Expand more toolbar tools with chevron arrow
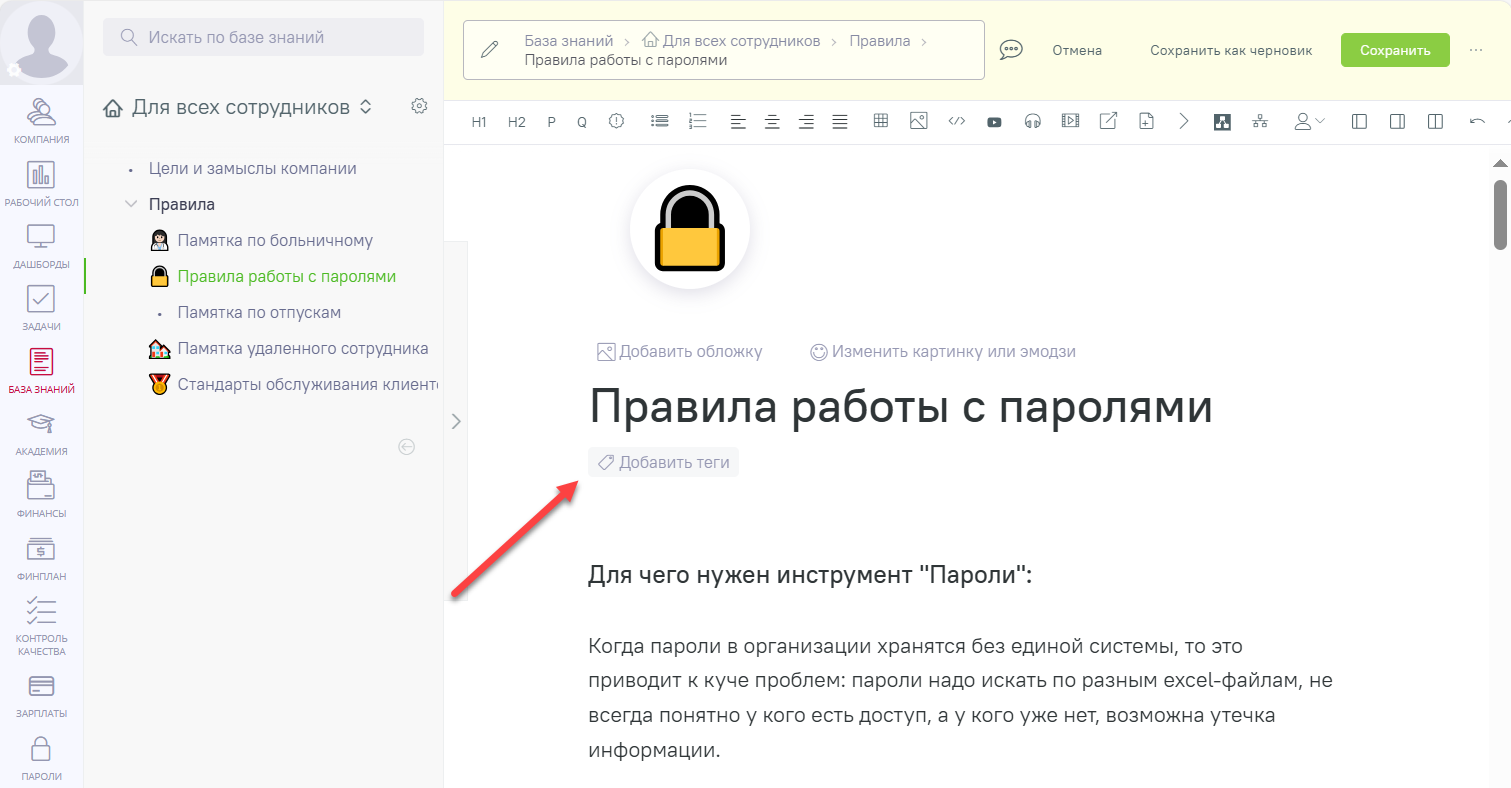The height and width of the screenshot is (788, 1511). (1184, 121)
